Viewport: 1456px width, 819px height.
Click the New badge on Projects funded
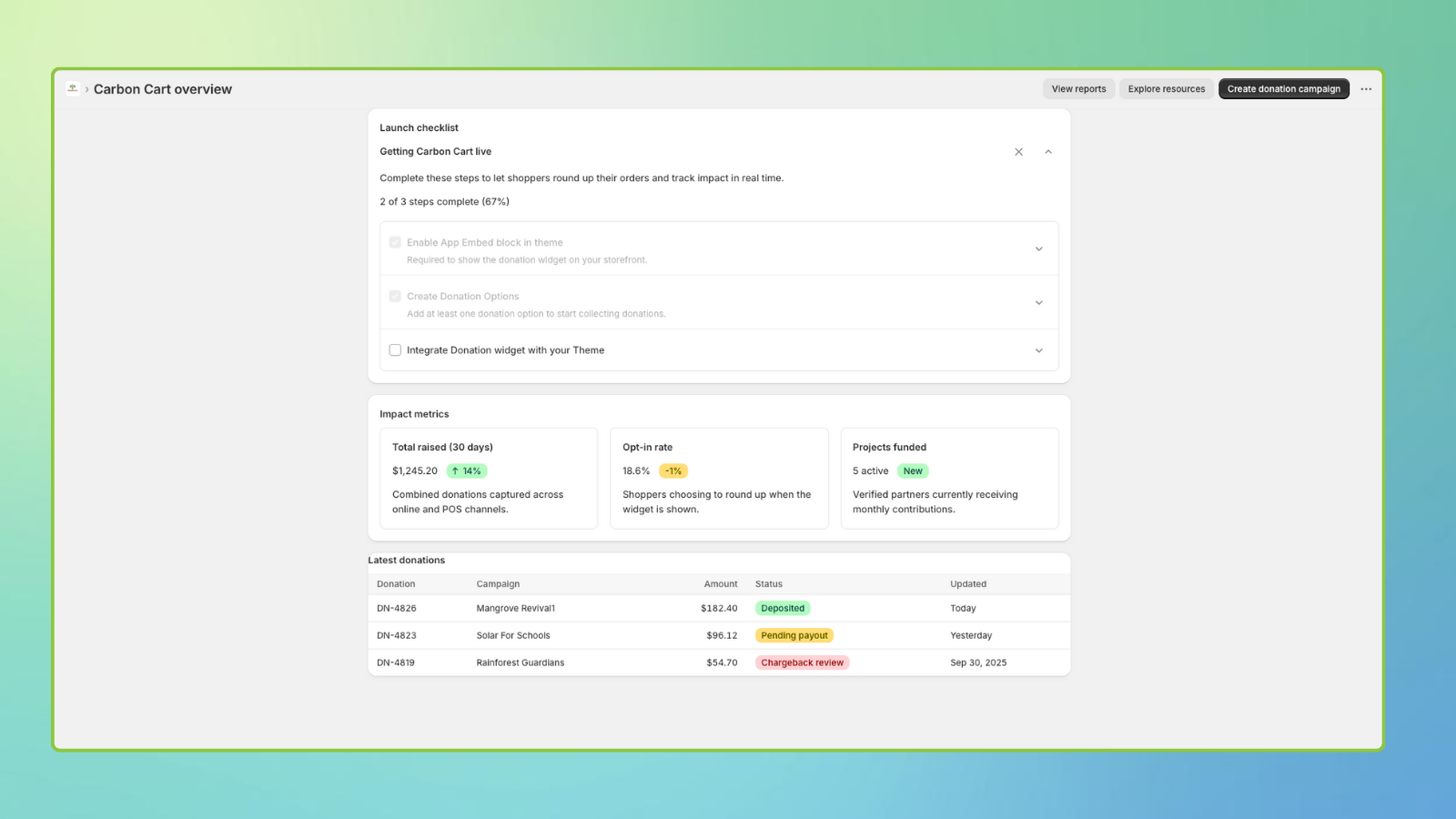pyautogui.click(x=913, y=471)
